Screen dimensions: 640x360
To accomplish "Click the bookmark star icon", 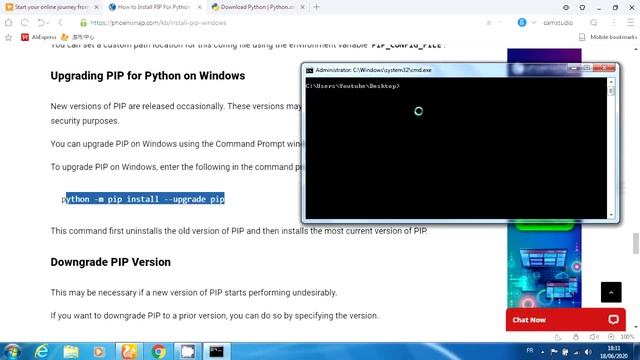I will tap(8, 38).
